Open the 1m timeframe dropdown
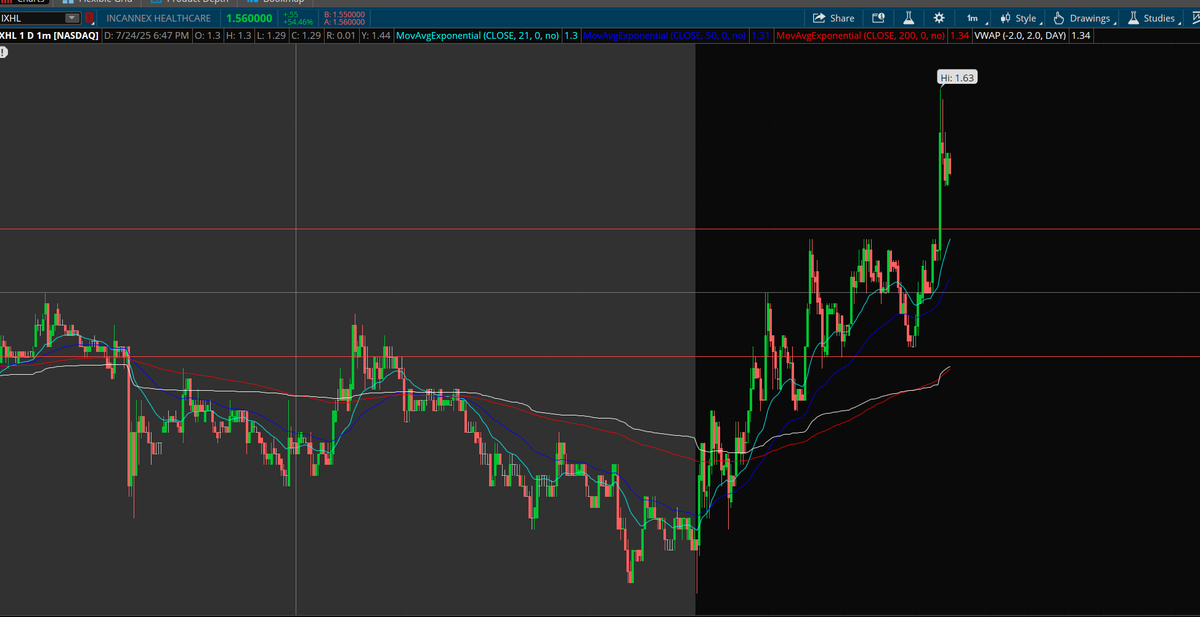Viewport: 1200px width, 617px height. coord(975,18)
